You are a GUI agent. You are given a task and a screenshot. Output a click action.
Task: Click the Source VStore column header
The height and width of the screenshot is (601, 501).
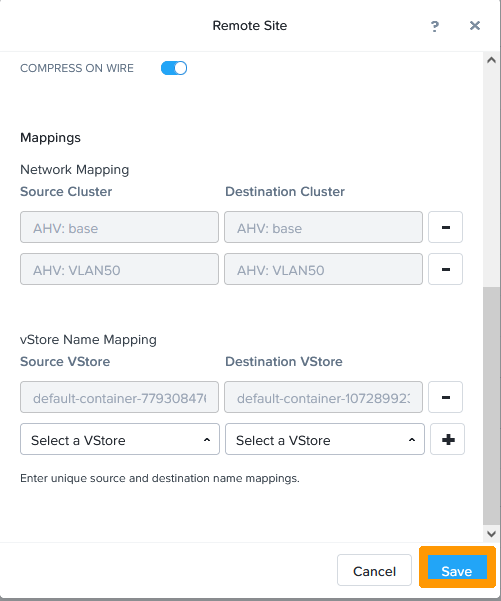pos(65,361)
